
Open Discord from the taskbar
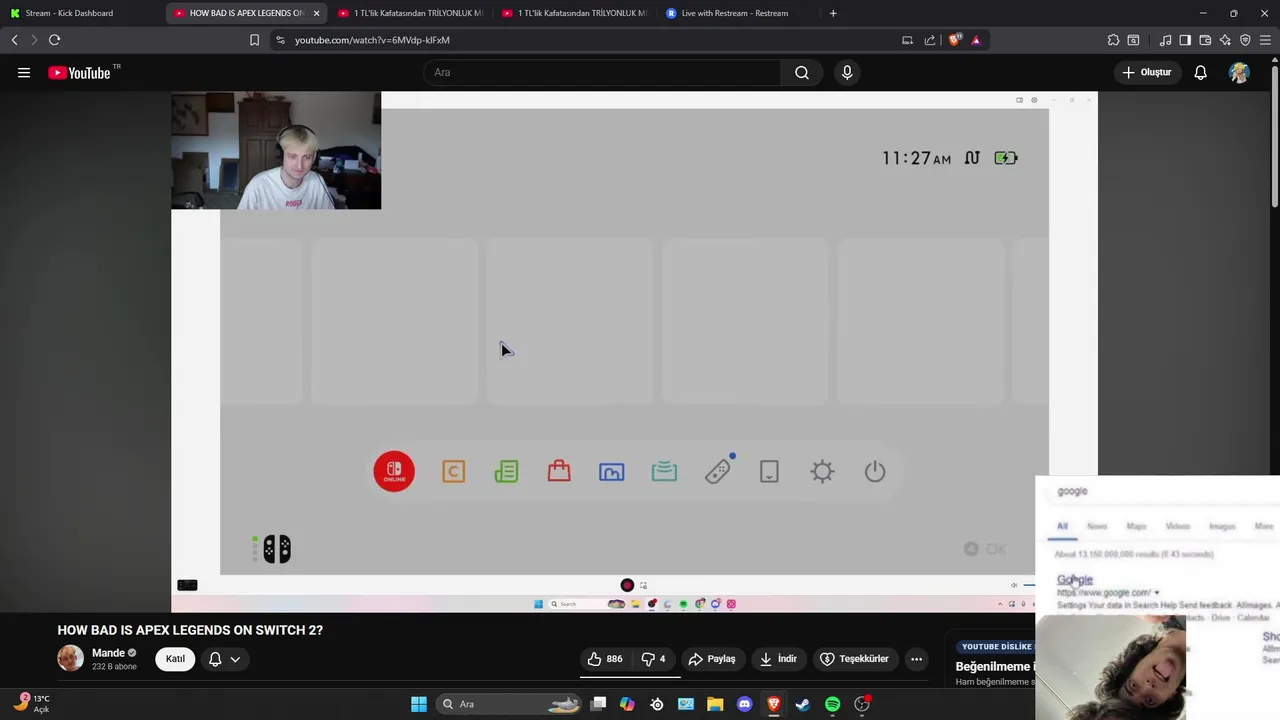(x=744, y=704)
